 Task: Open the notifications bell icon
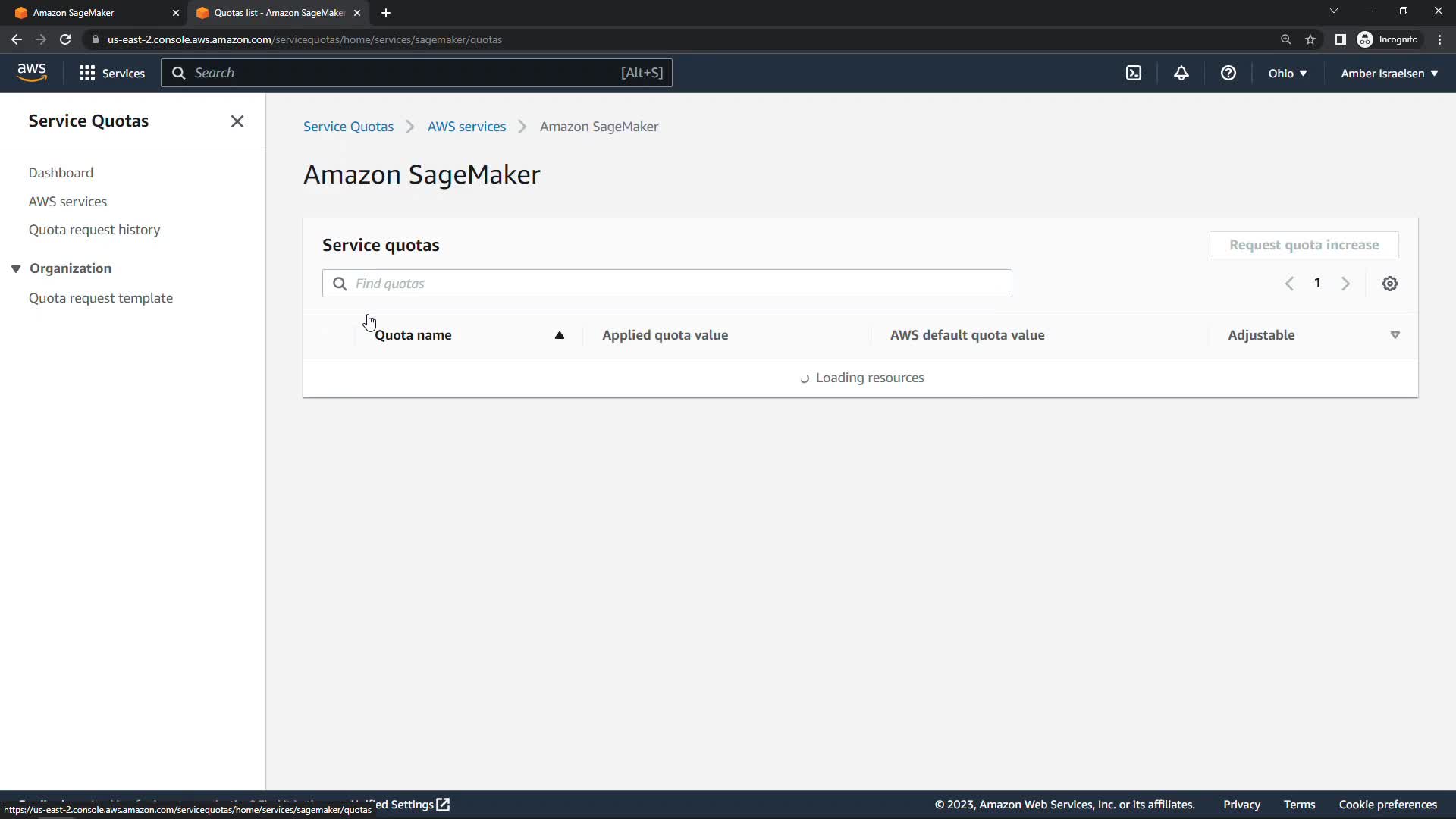pyautogui.click(x=1181, y=73)
